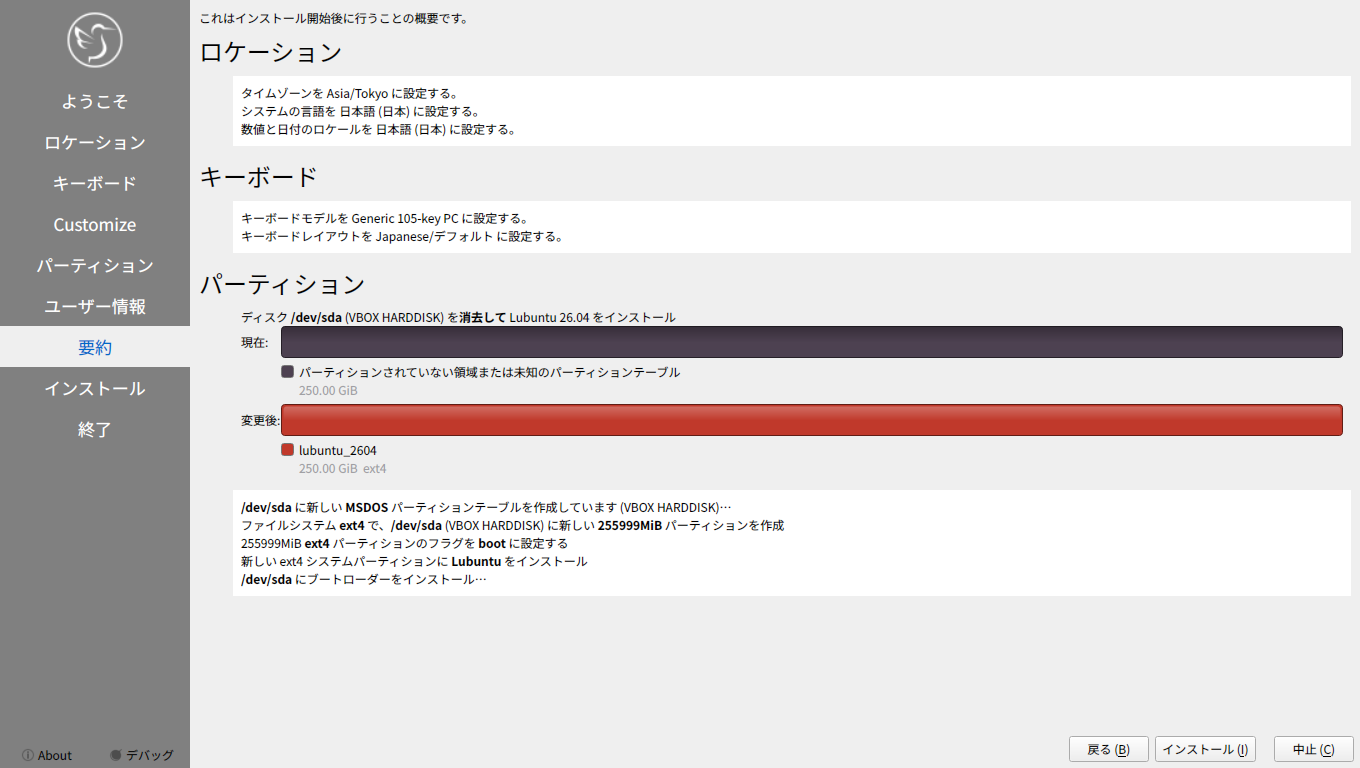This screenshot has width=1360, height=768.
Task: Click the bootloader install line
Action: pyautogui.click(x=364, y=578)
